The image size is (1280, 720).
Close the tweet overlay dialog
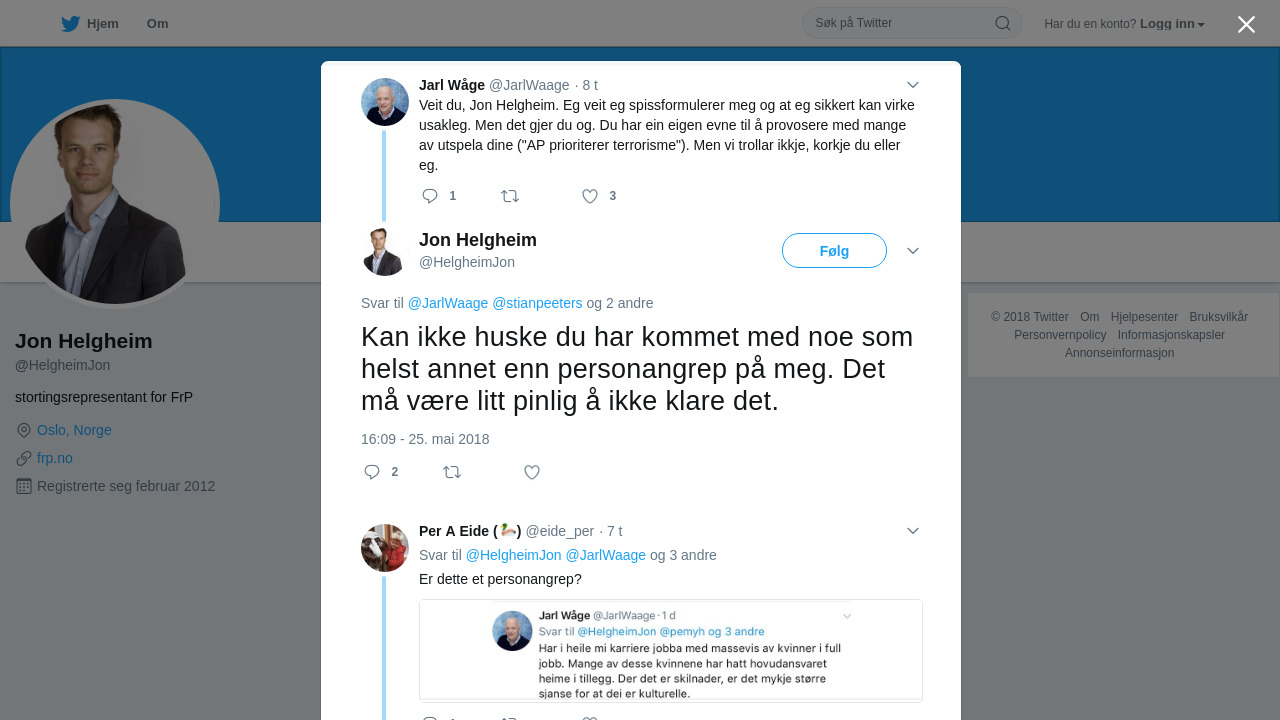pos(1246,25)
